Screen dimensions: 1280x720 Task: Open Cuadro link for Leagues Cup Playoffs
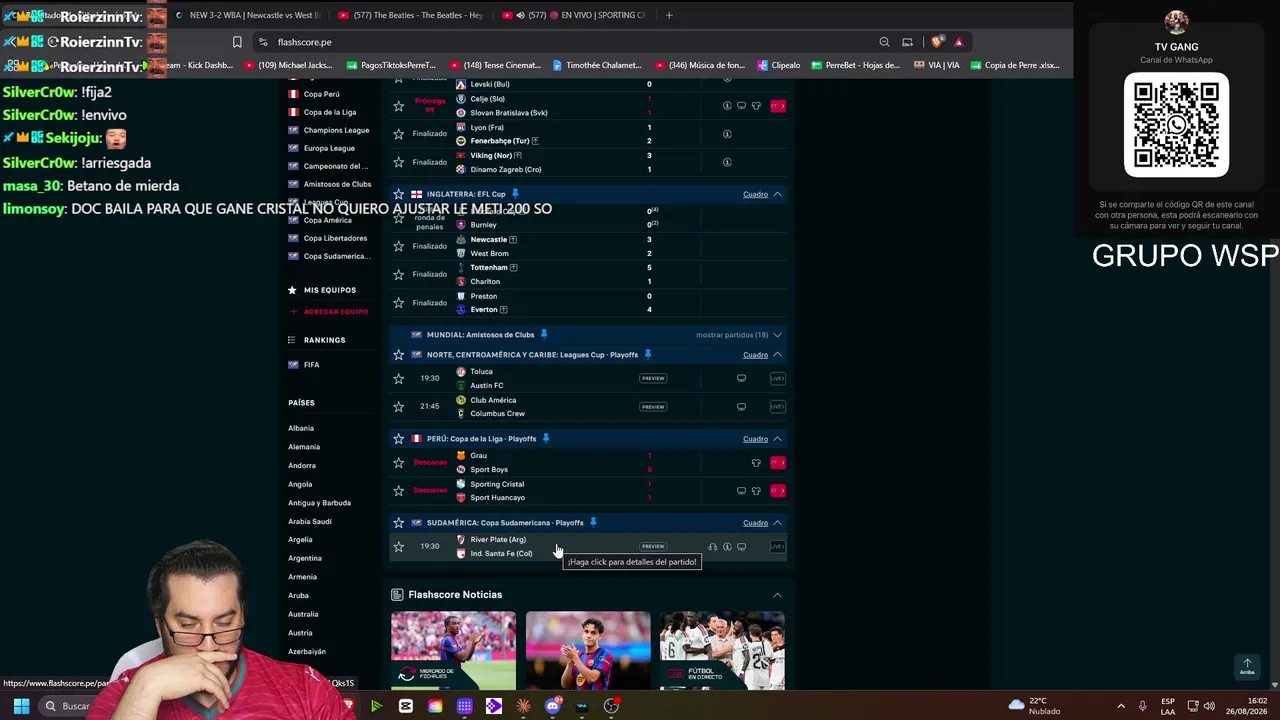(x=755, y=355)
